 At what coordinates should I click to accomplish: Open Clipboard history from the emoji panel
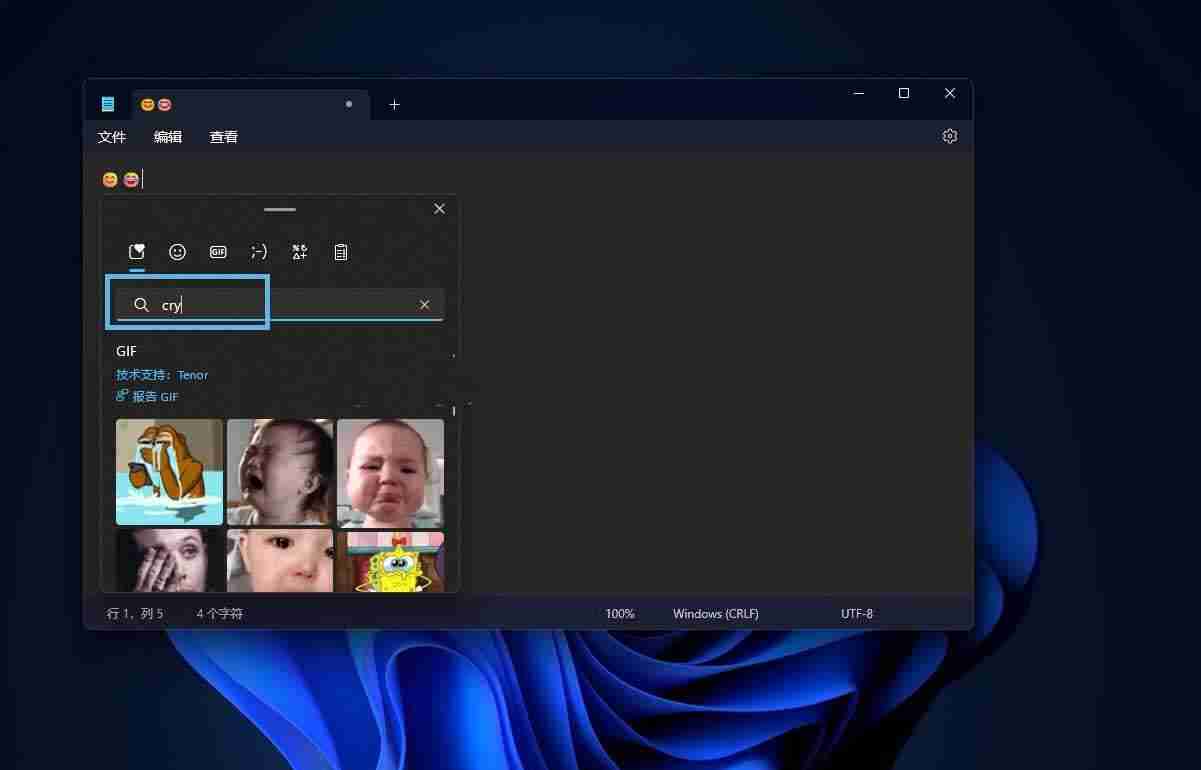click(x=341, y=252)
